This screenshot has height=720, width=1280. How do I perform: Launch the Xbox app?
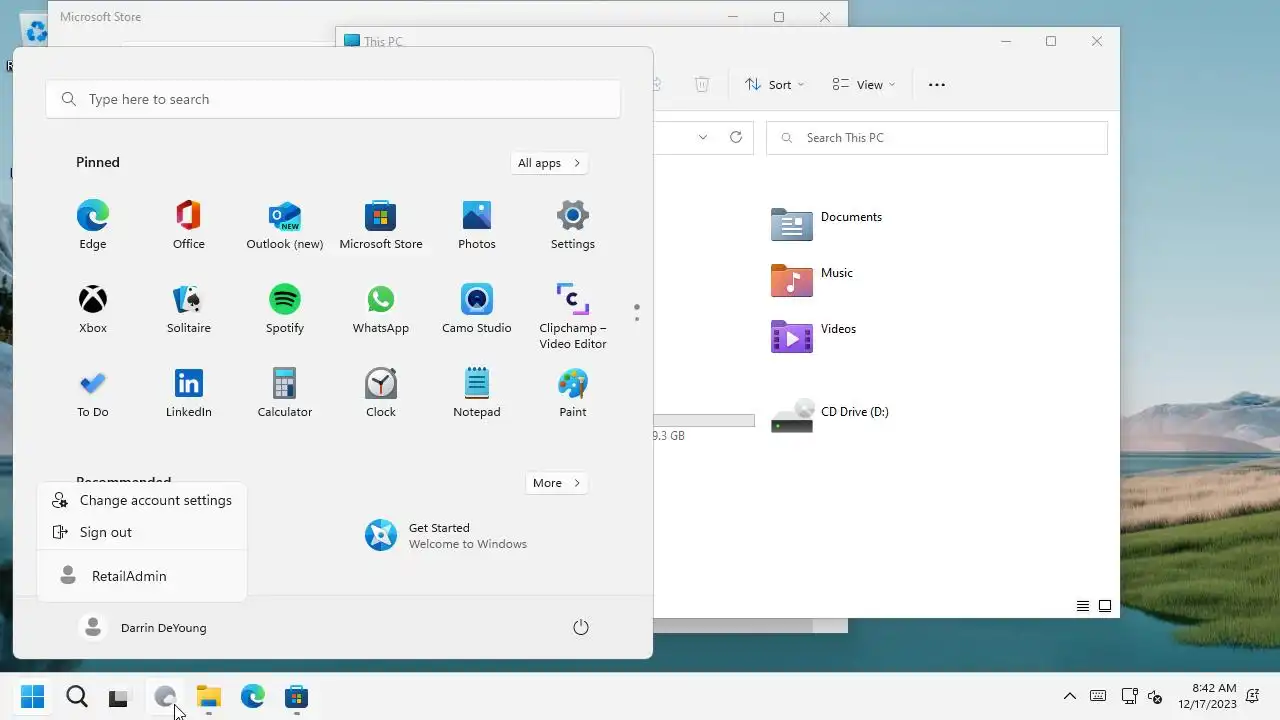(x=93, y=308)
